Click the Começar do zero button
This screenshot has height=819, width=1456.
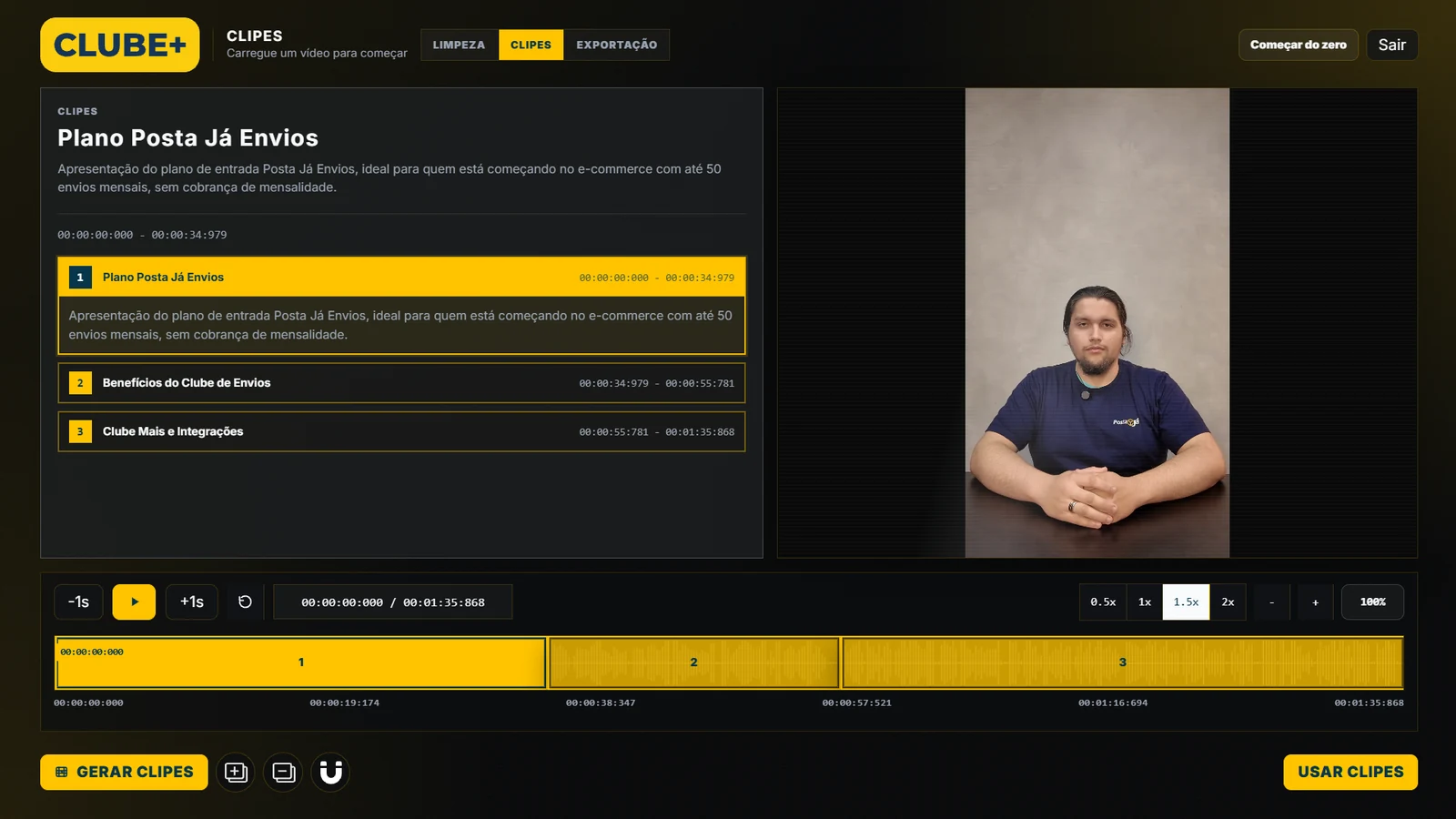1299,45
